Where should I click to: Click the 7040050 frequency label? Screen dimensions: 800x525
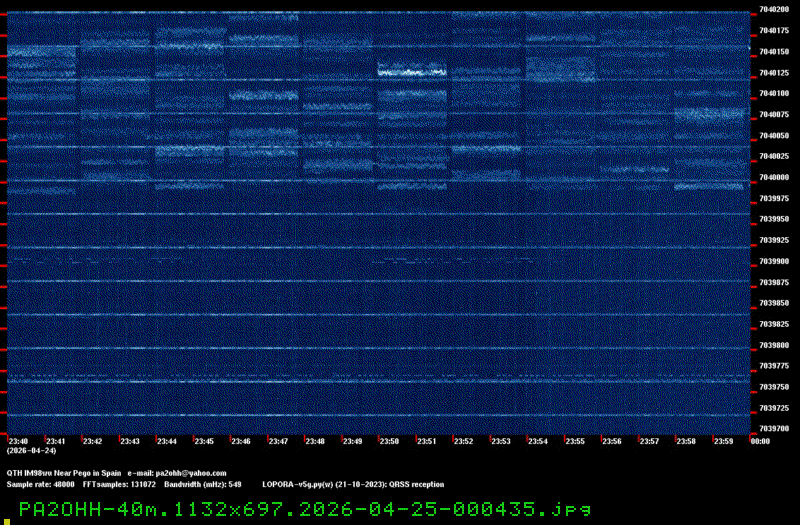774,136
